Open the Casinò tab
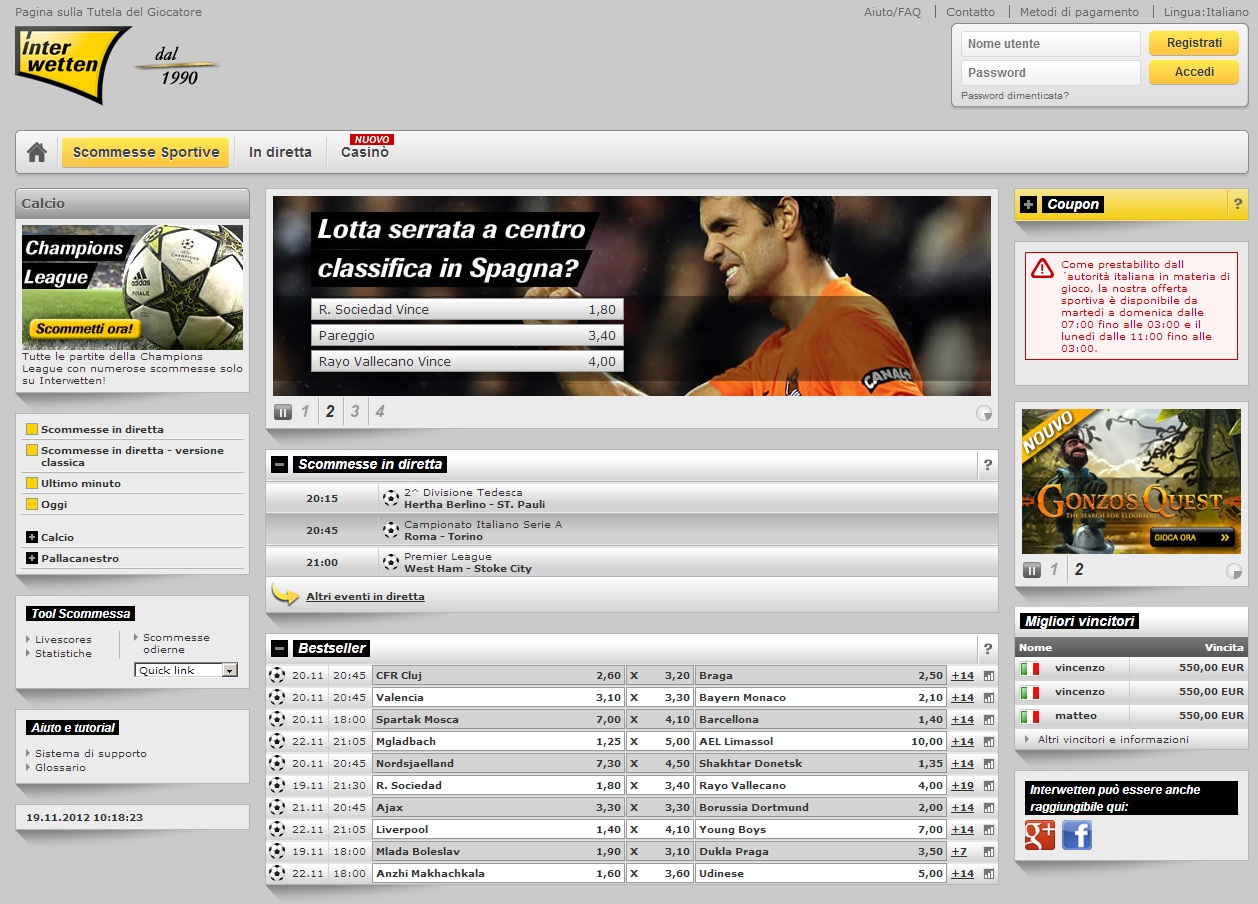Image resolution: width=1258 pixels, height=904 pixels. [365, 152]
